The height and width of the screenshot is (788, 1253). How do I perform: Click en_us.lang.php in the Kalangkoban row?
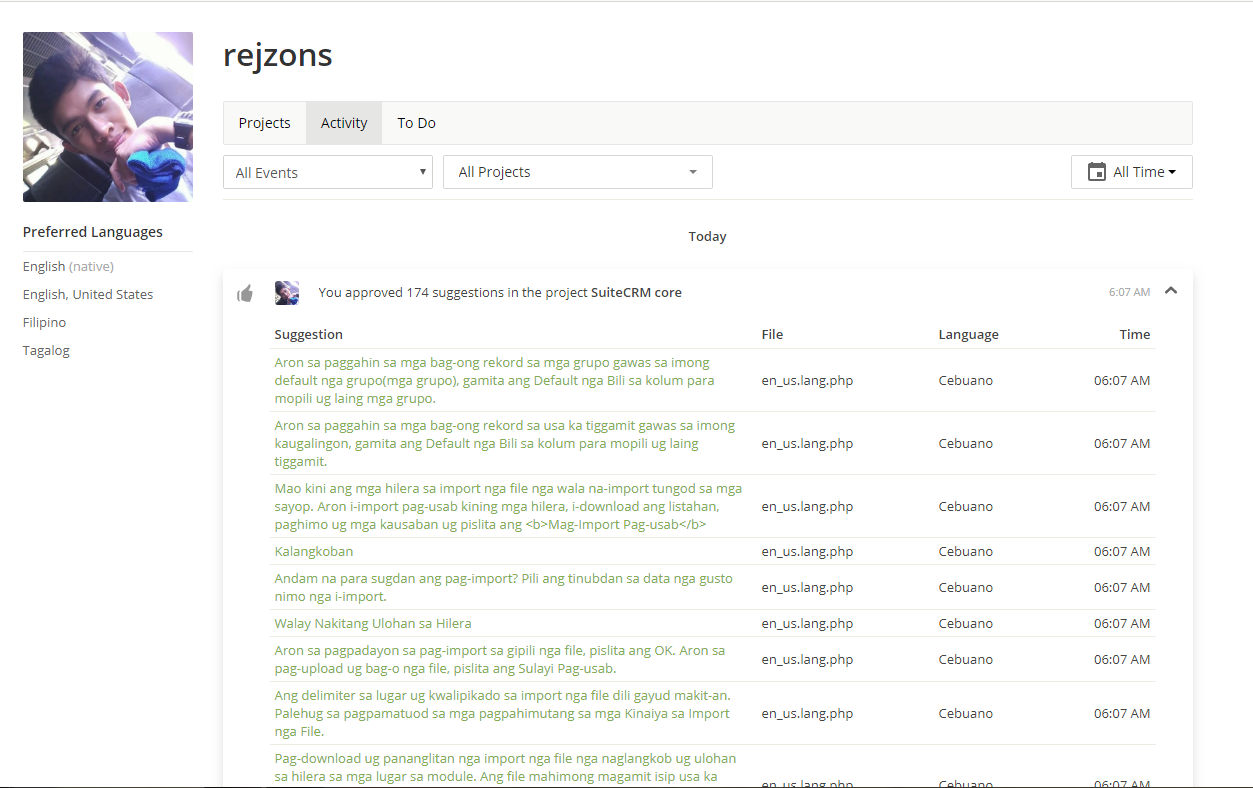click(x=807, y=551)
